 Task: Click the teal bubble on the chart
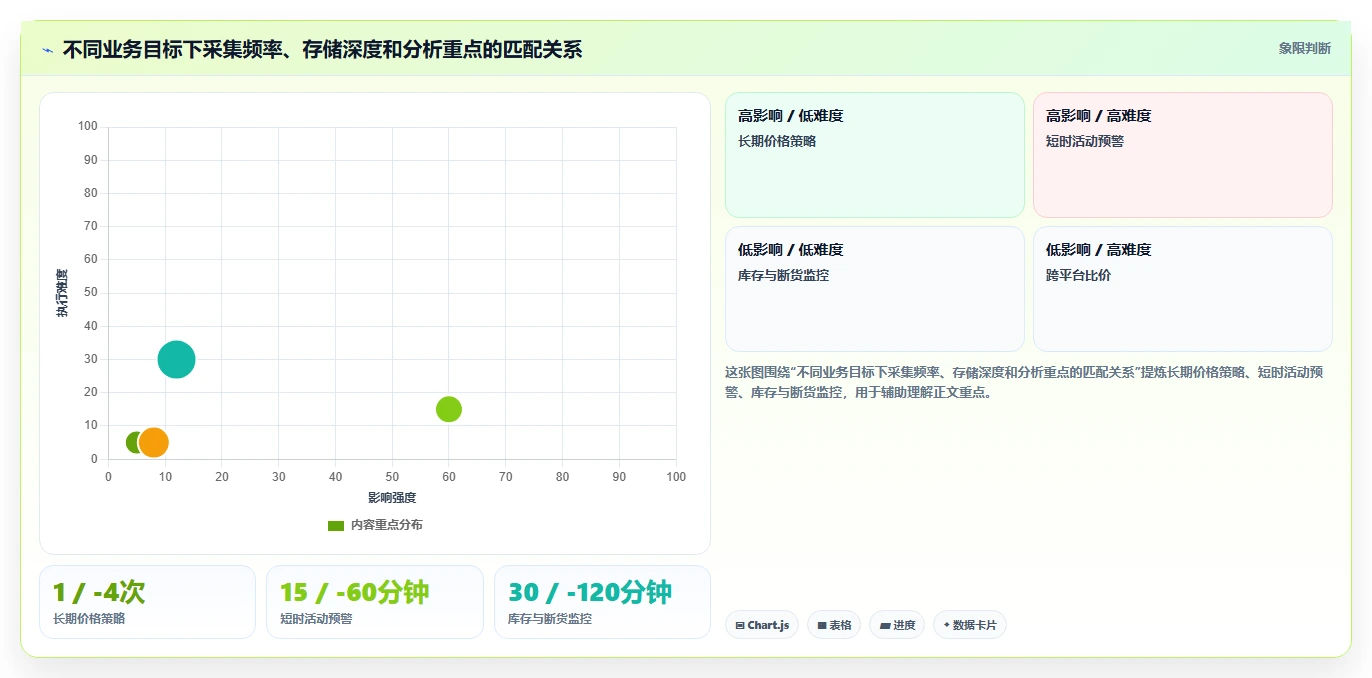(x=176, y=359)
